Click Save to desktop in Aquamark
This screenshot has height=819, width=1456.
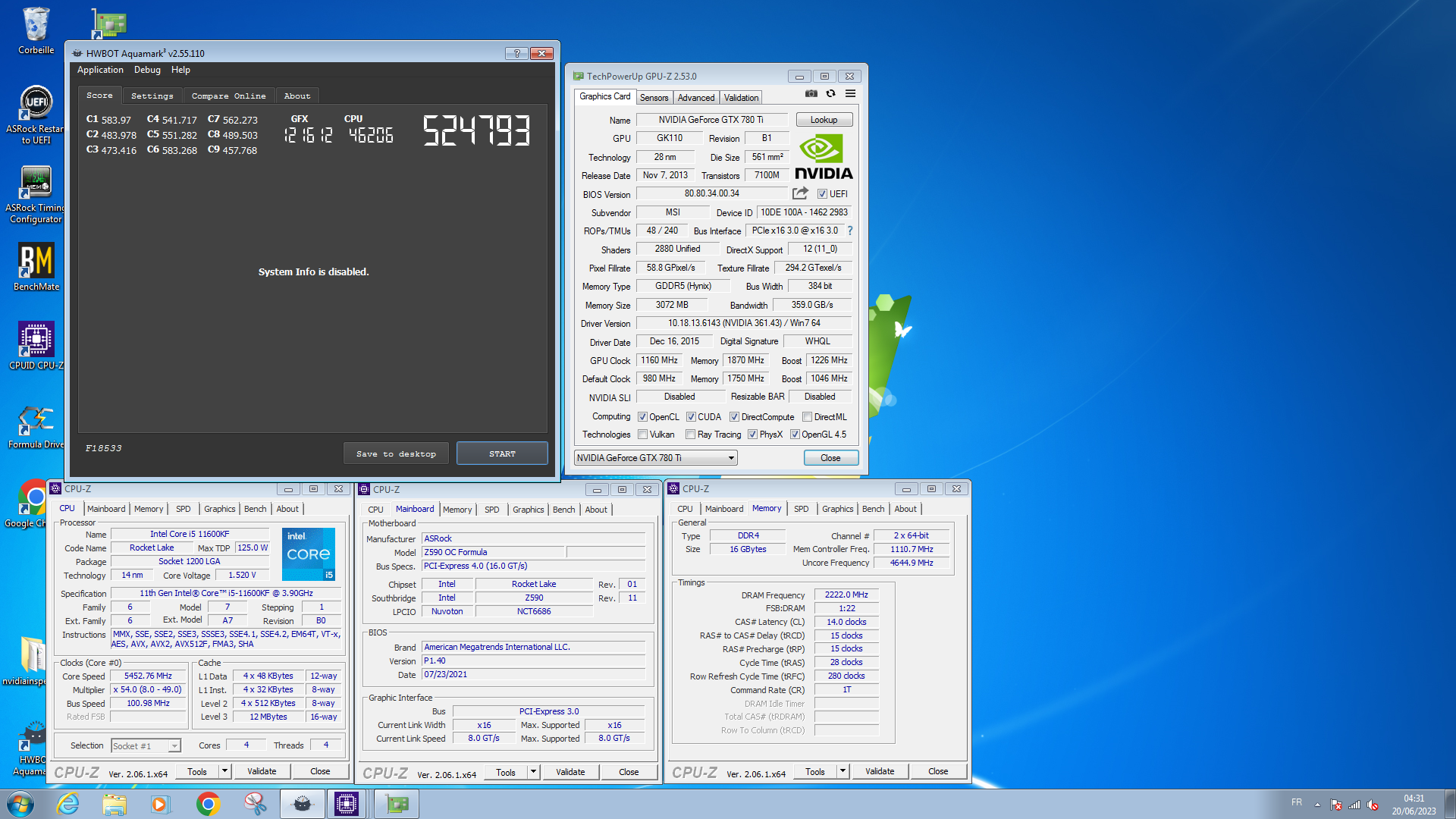[x=396, y=453]
